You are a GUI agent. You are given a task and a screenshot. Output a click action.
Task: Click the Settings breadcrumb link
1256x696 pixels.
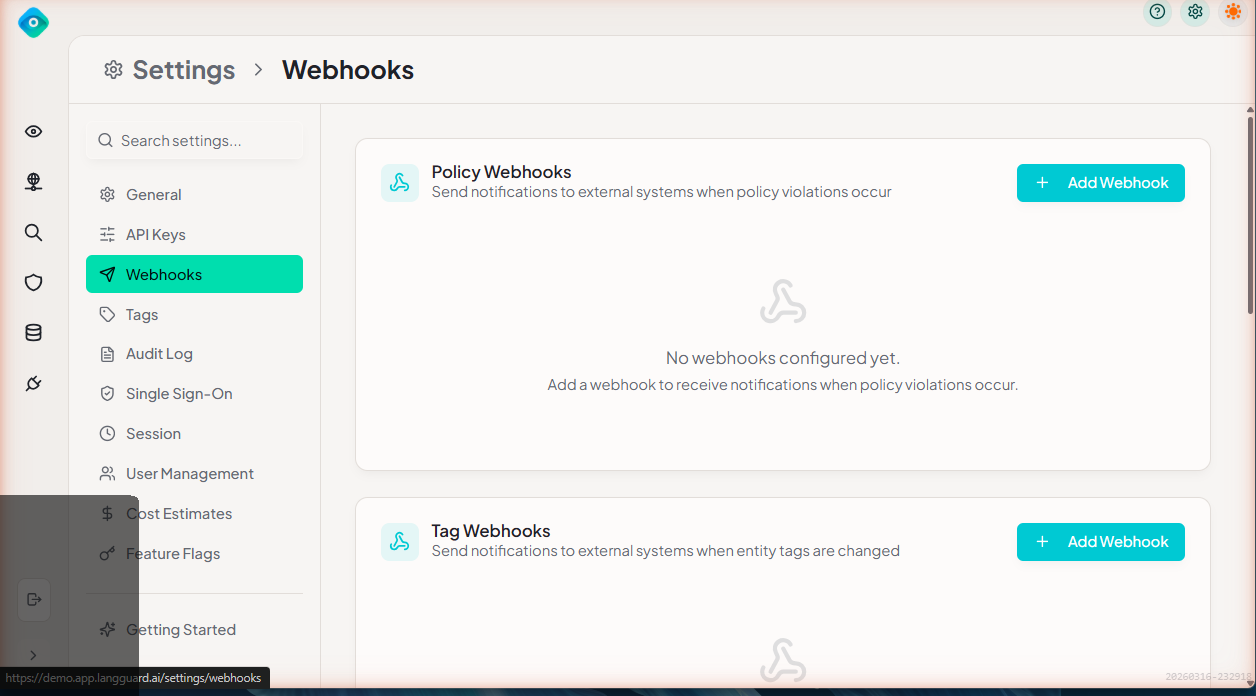[x=183, y=69]
